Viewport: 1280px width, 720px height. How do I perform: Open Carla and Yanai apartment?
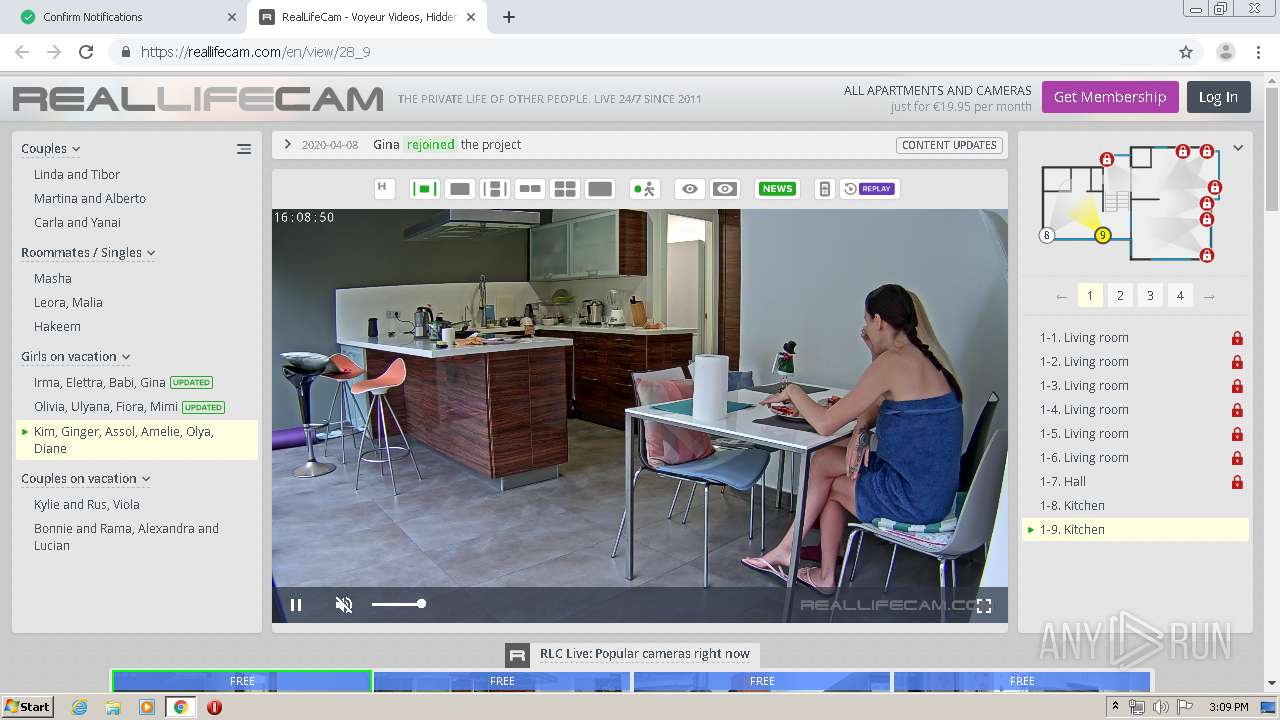point(77,223)
